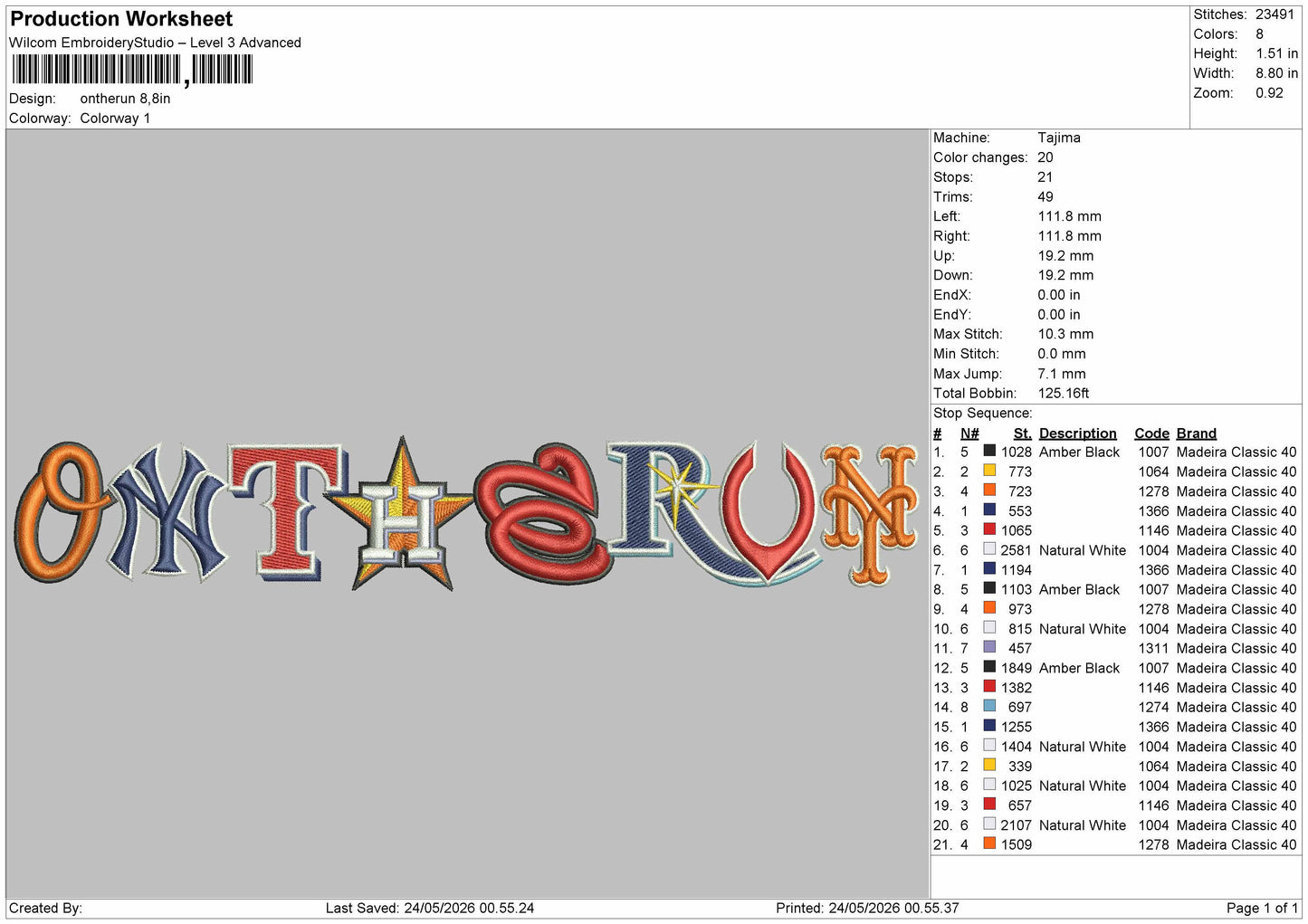Click the St. column header

point(1023,433)
